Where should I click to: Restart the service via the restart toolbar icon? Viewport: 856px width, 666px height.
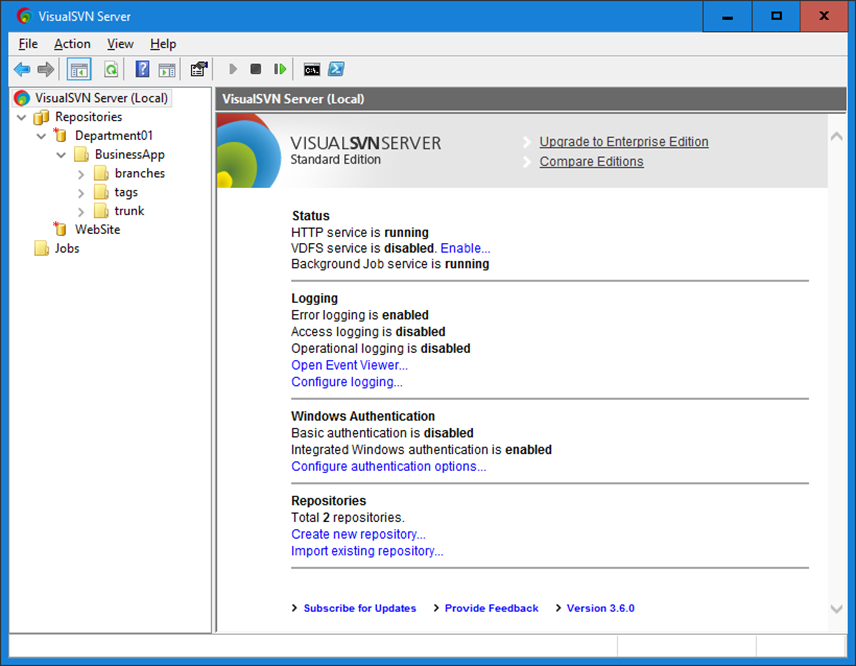click(x=280, y=69)
